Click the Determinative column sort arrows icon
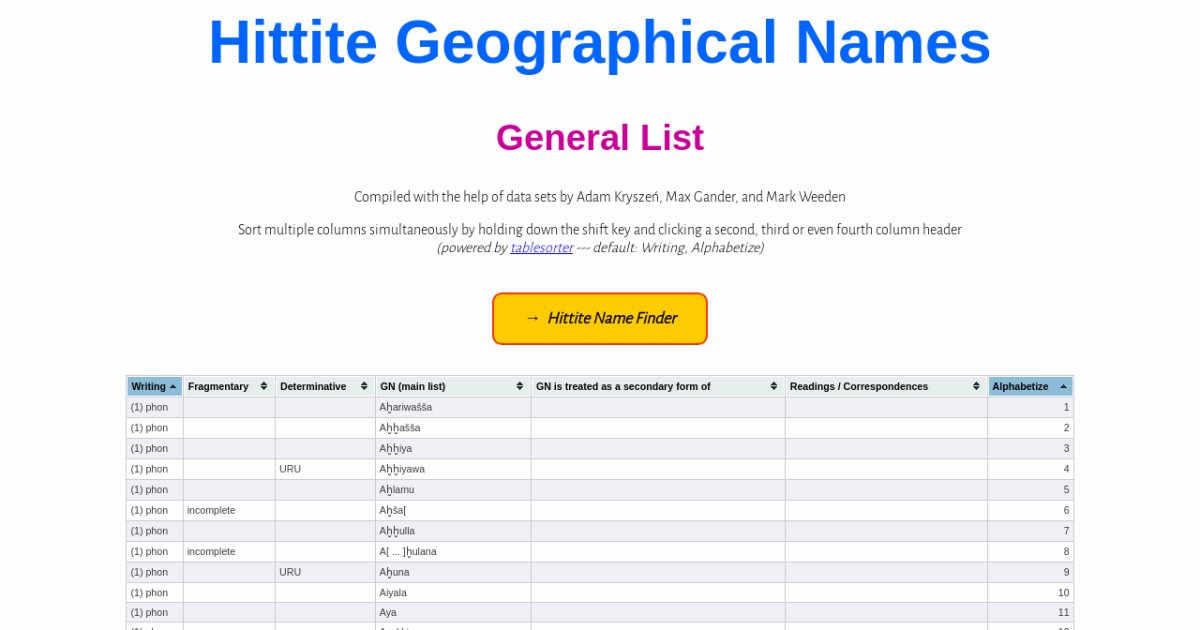 tap(364, 386)
